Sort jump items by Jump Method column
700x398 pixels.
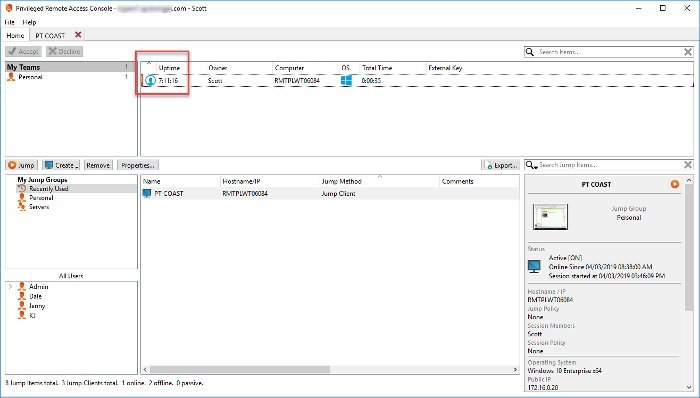click(x=341, y=181)
